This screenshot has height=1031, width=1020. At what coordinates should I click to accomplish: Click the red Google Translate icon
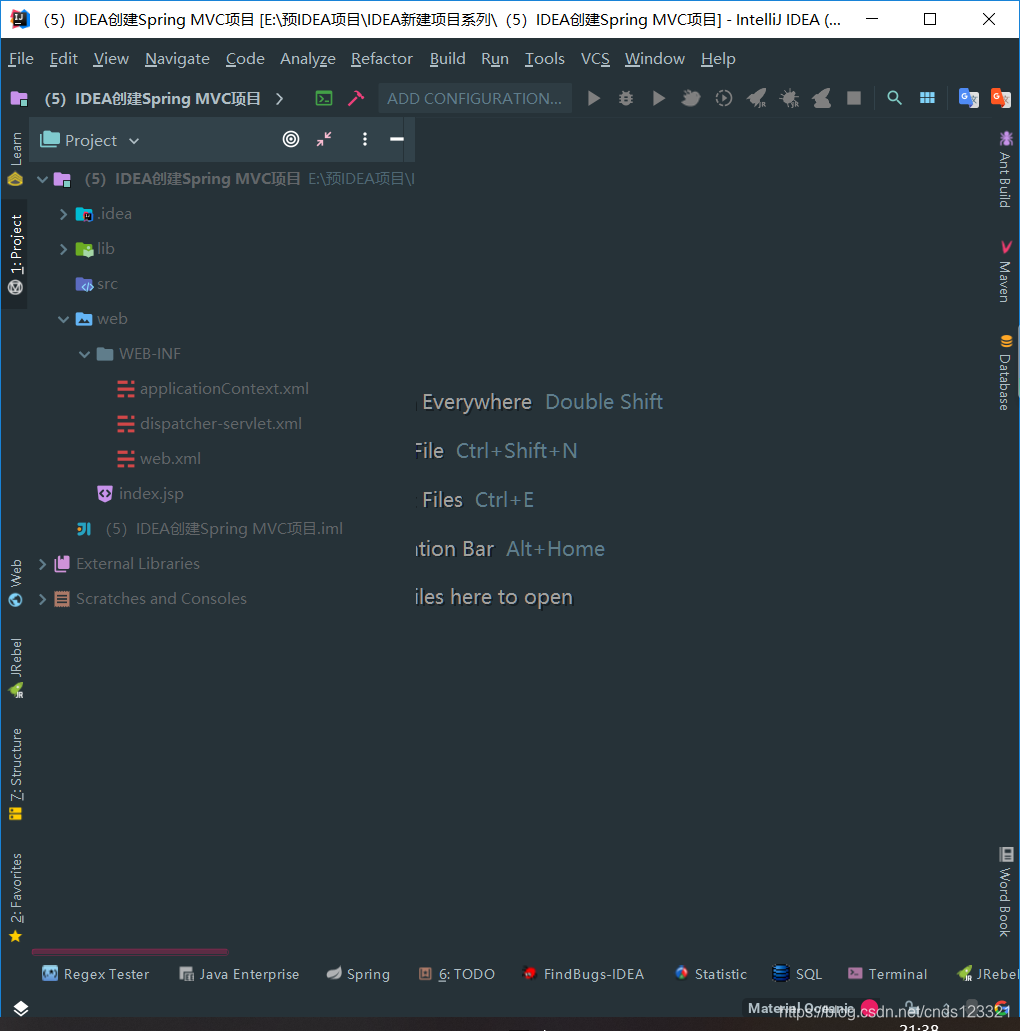point(1000,99)
